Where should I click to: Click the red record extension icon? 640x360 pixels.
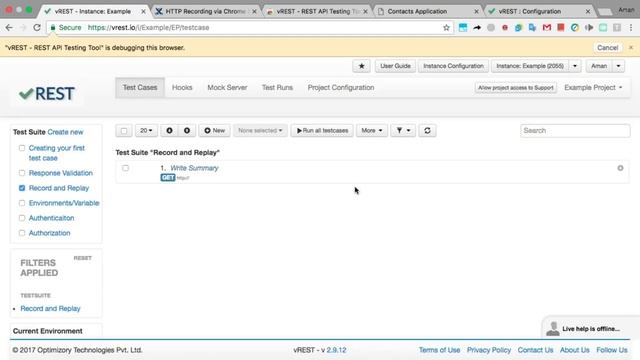[x=505, y=27]
